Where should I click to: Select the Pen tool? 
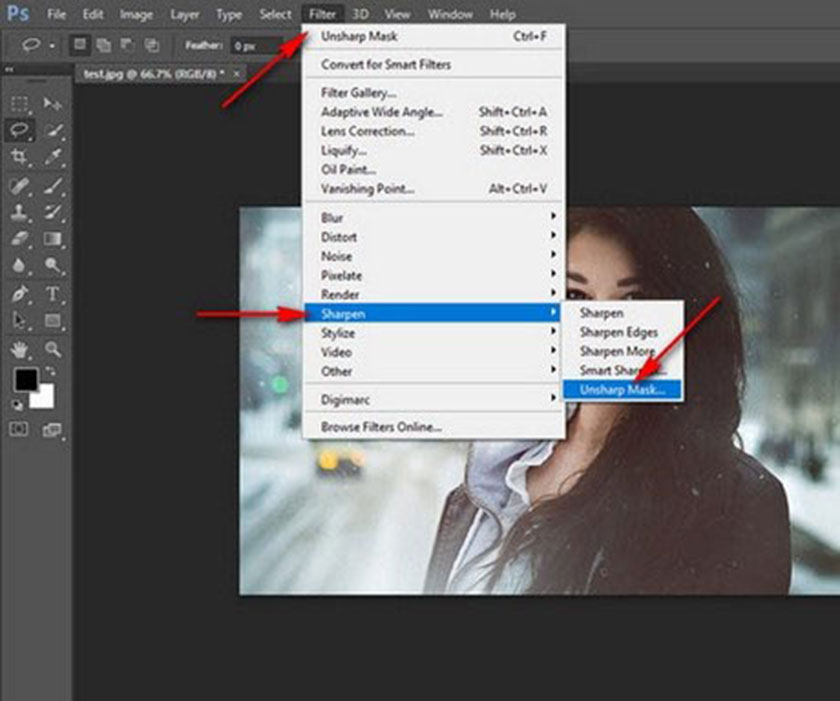[x=20, y=294]
